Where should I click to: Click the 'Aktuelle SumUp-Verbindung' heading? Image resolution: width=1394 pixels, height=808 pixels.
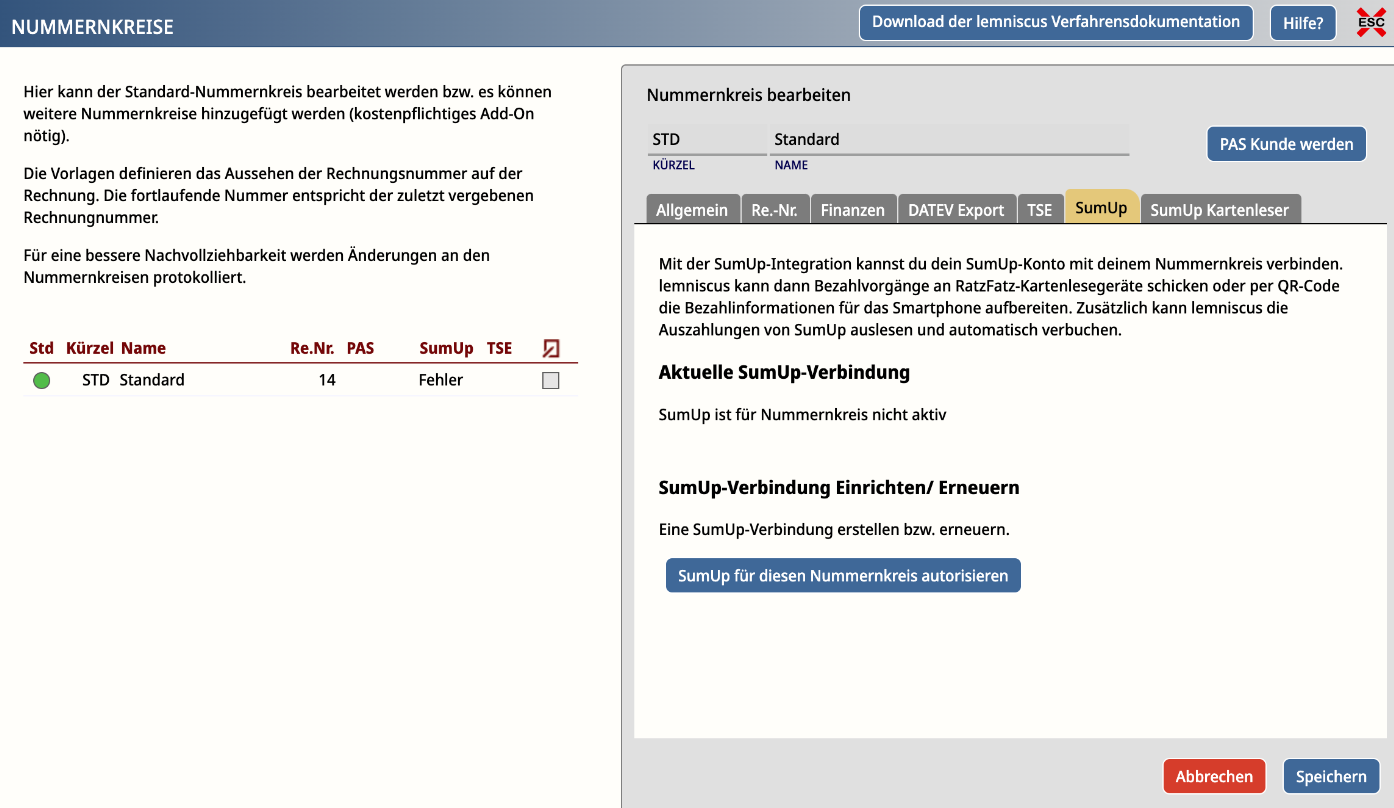click(x=784, y=372)
